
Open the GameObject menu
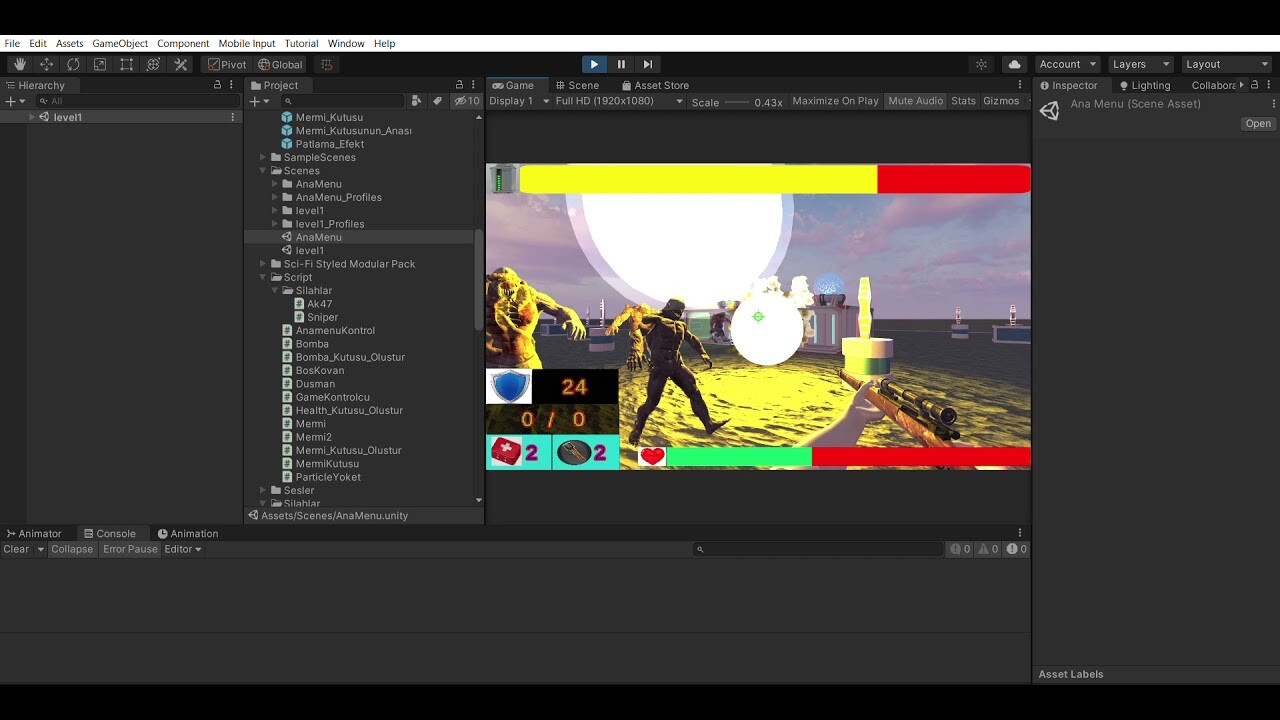[x=120, y=43]
